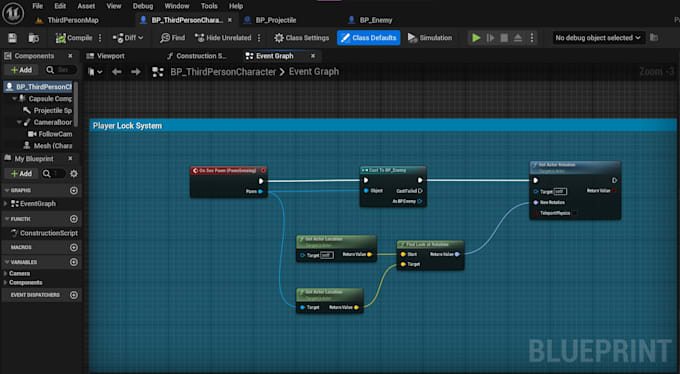680x374 pixels.
Task: Add a new function with the plus icon
Action: pyautogui.click(x=74, y=219)
